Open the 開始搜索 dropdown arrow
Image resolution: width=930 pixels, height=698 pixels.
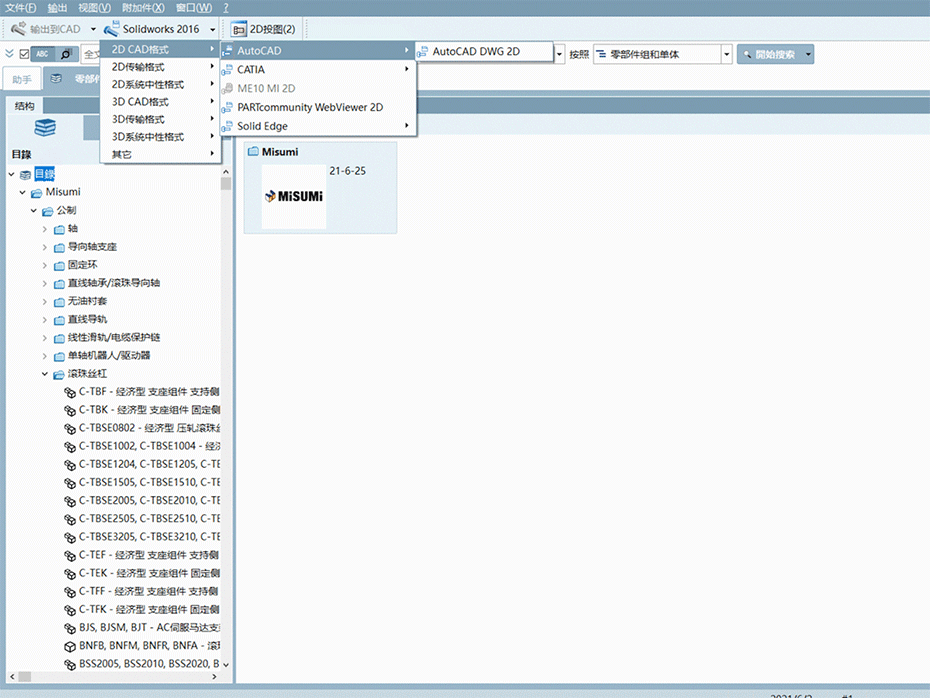[808, 55]
